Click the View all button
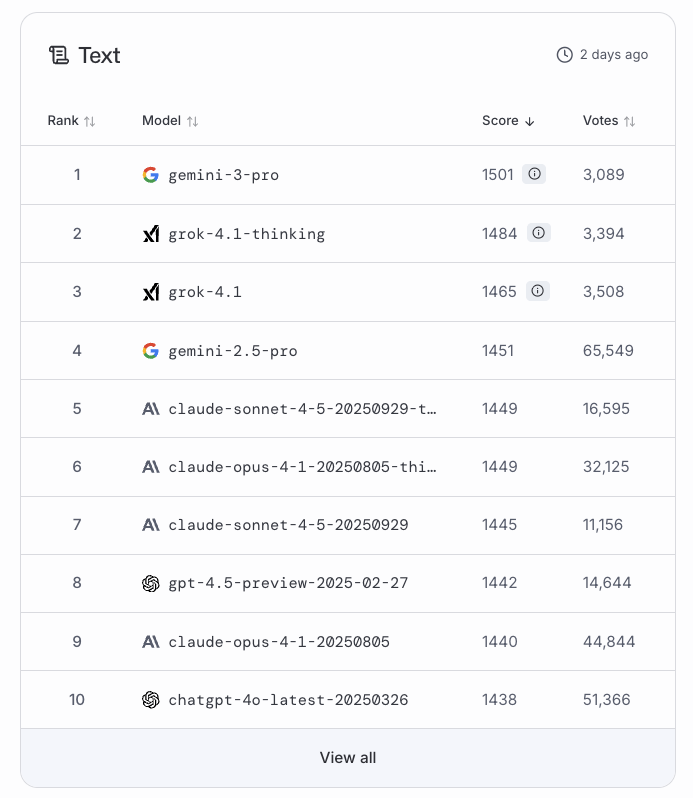 coord(348,758)
